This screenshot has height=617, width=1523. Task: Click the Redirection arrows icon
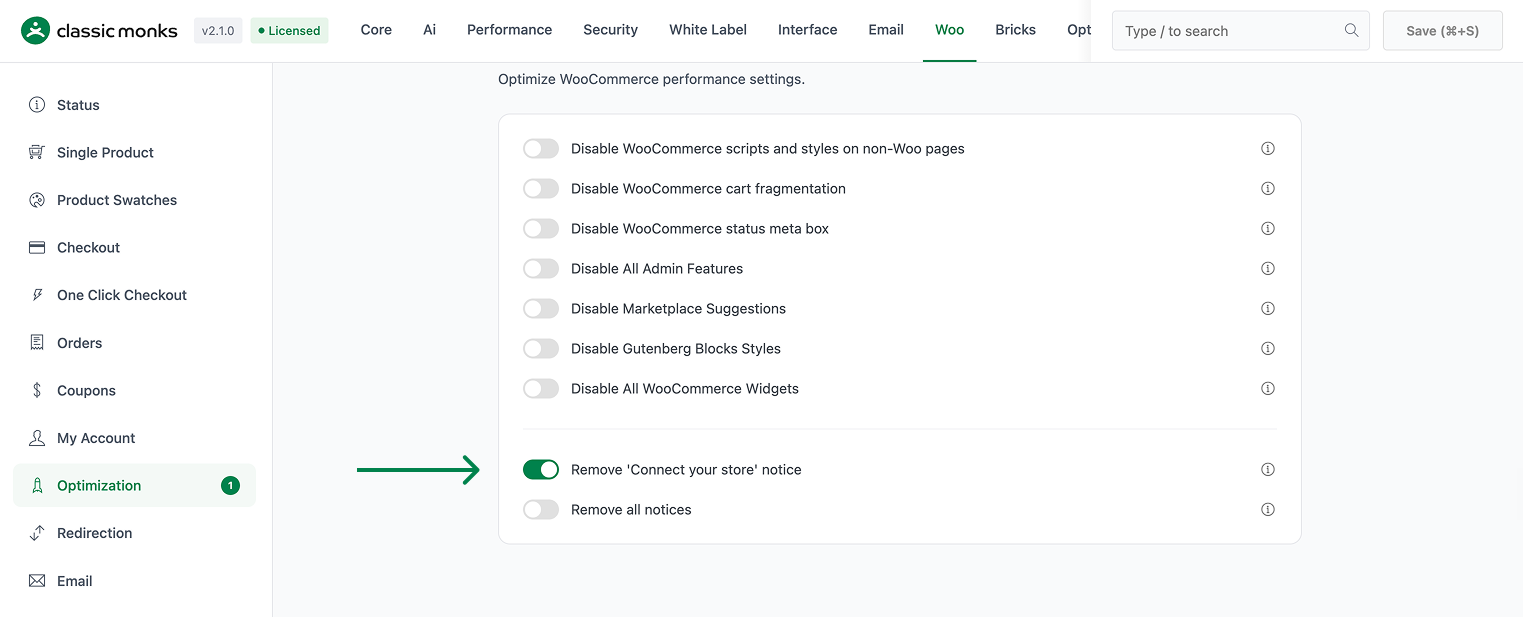point(37,533)
